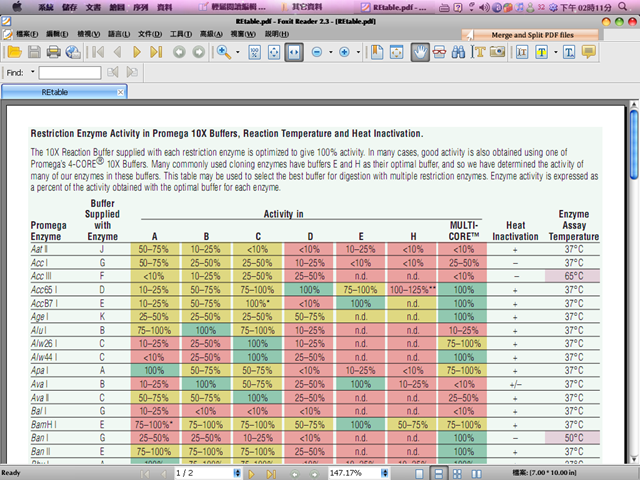This screenshot has width=640, height=480.
Task: Open the Find options dropdown
Action: pyautogui.click(x=33, y=72)
